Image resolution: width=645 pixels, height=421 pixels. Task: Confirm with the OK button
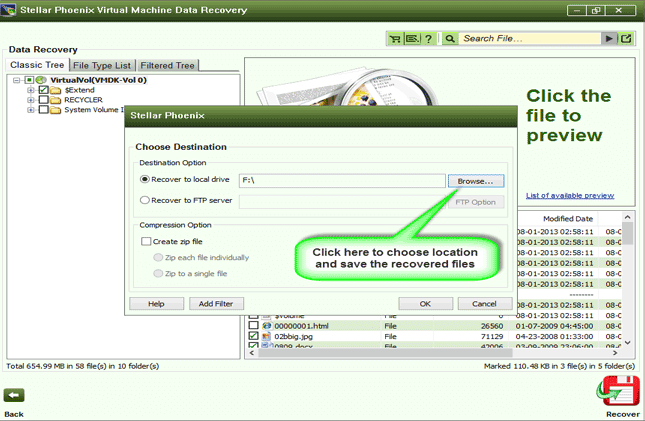[x=425, y=304]
